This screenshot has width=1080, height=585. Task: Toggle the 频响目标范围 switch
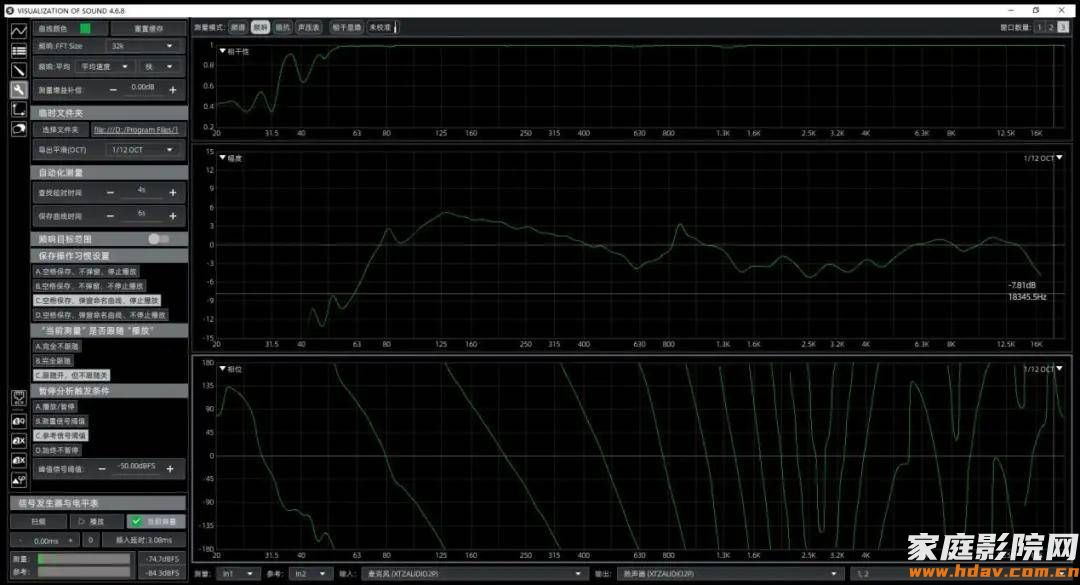tap(158, 239)
